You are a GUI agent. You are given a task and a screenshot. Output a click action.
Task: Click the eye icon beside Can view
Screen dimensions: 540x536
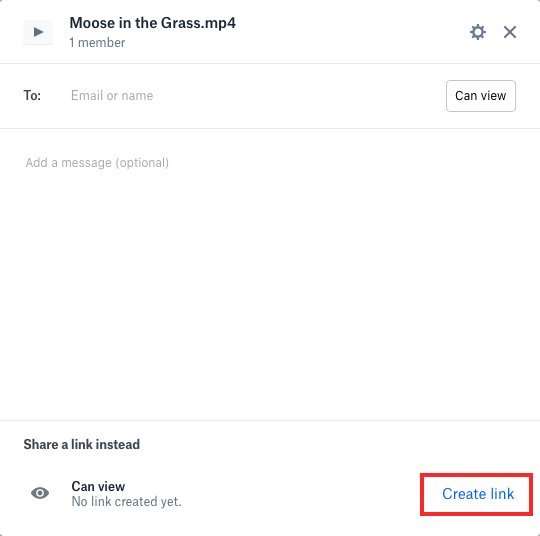tap(40, 493)
